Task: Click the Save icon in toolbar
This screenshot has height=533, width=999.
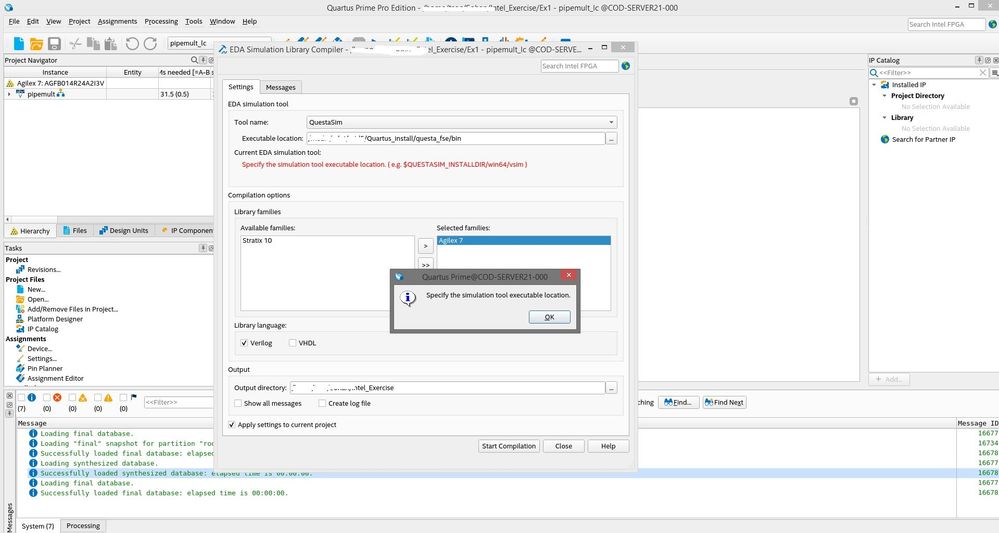Action: coord(55,44)
